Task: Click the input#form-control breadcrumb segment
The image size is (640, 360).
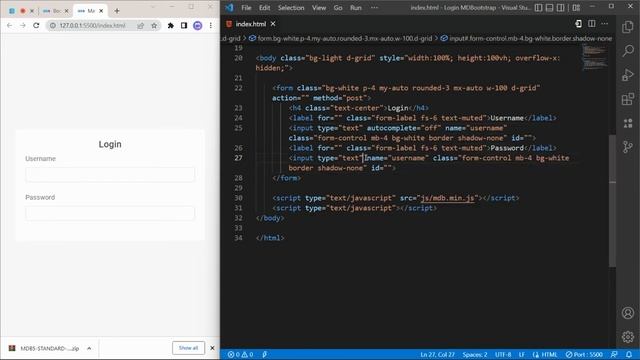Action: (527, 38)
